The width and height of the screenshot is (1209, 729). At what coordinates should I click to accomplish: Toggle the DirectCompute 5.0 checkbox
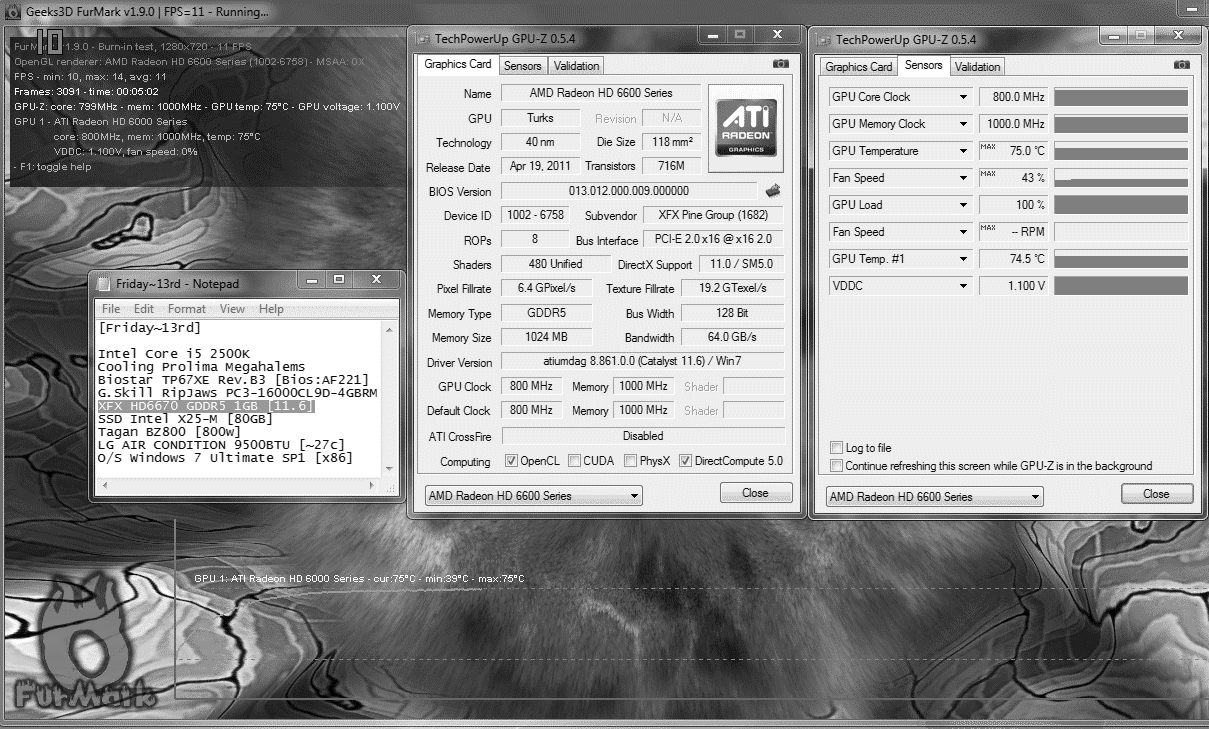point(685,461)
